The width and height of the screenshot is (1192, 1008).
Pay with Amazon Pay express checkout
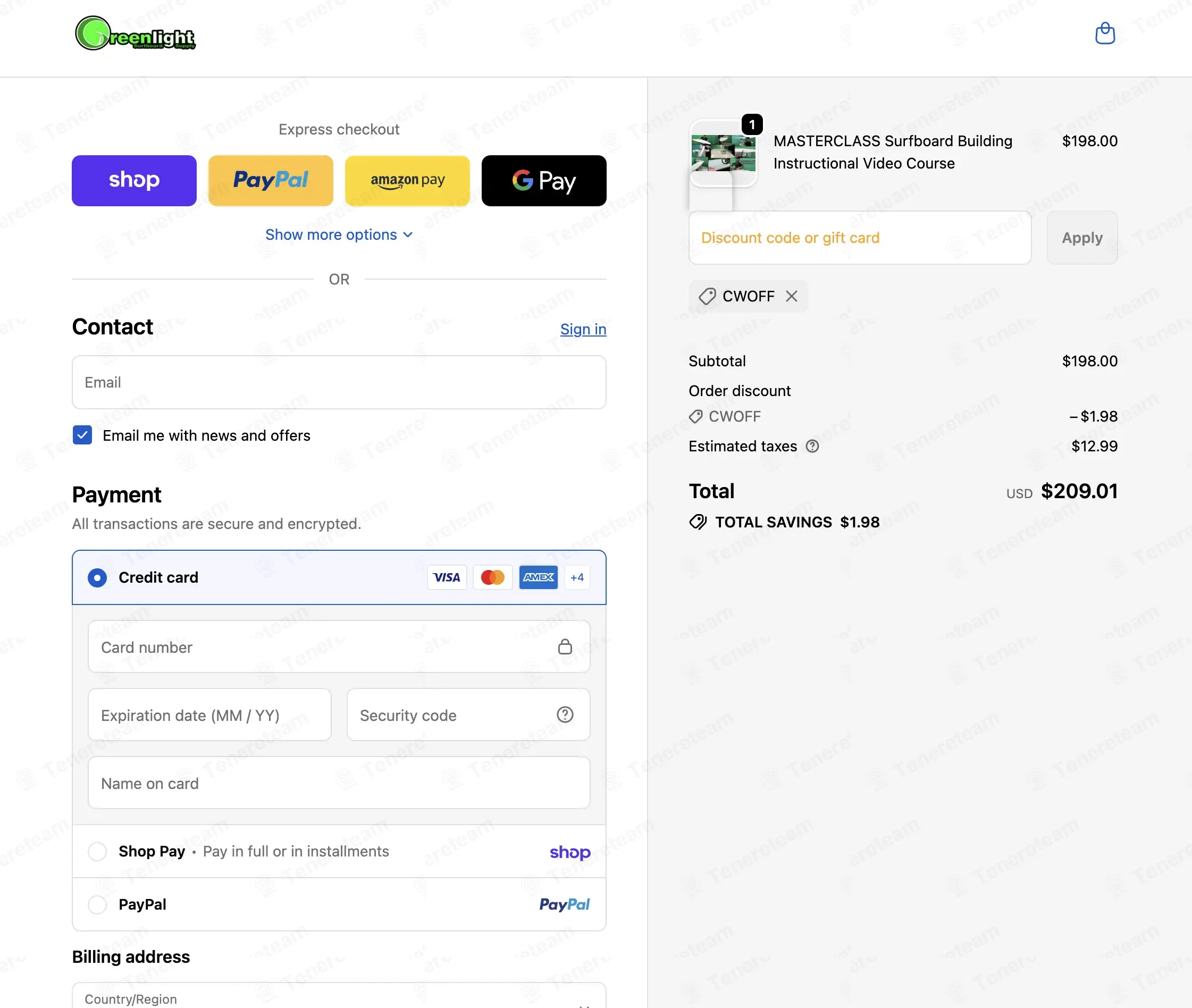407,181
